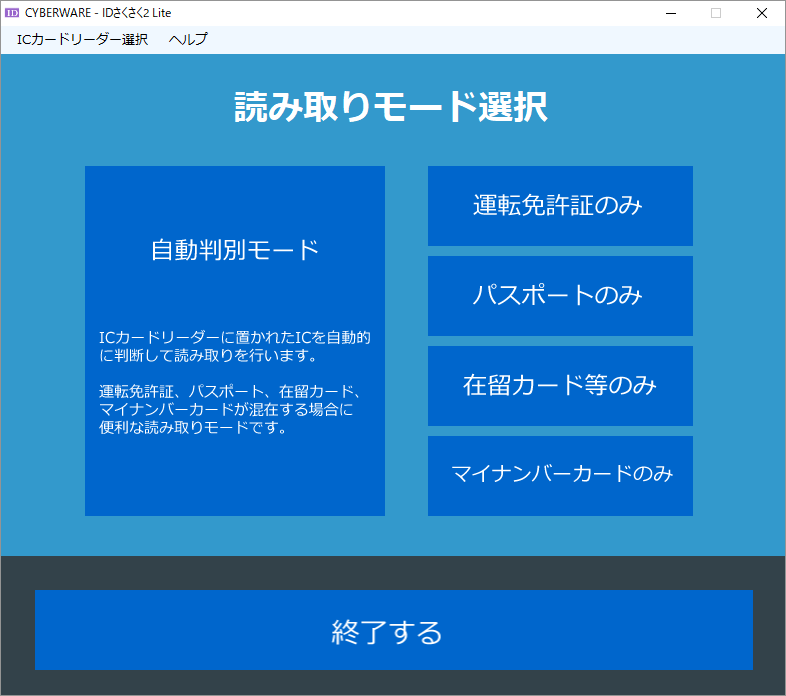Click the 終了する button
This screenshot has width=786, height=696.
[394, 630]
